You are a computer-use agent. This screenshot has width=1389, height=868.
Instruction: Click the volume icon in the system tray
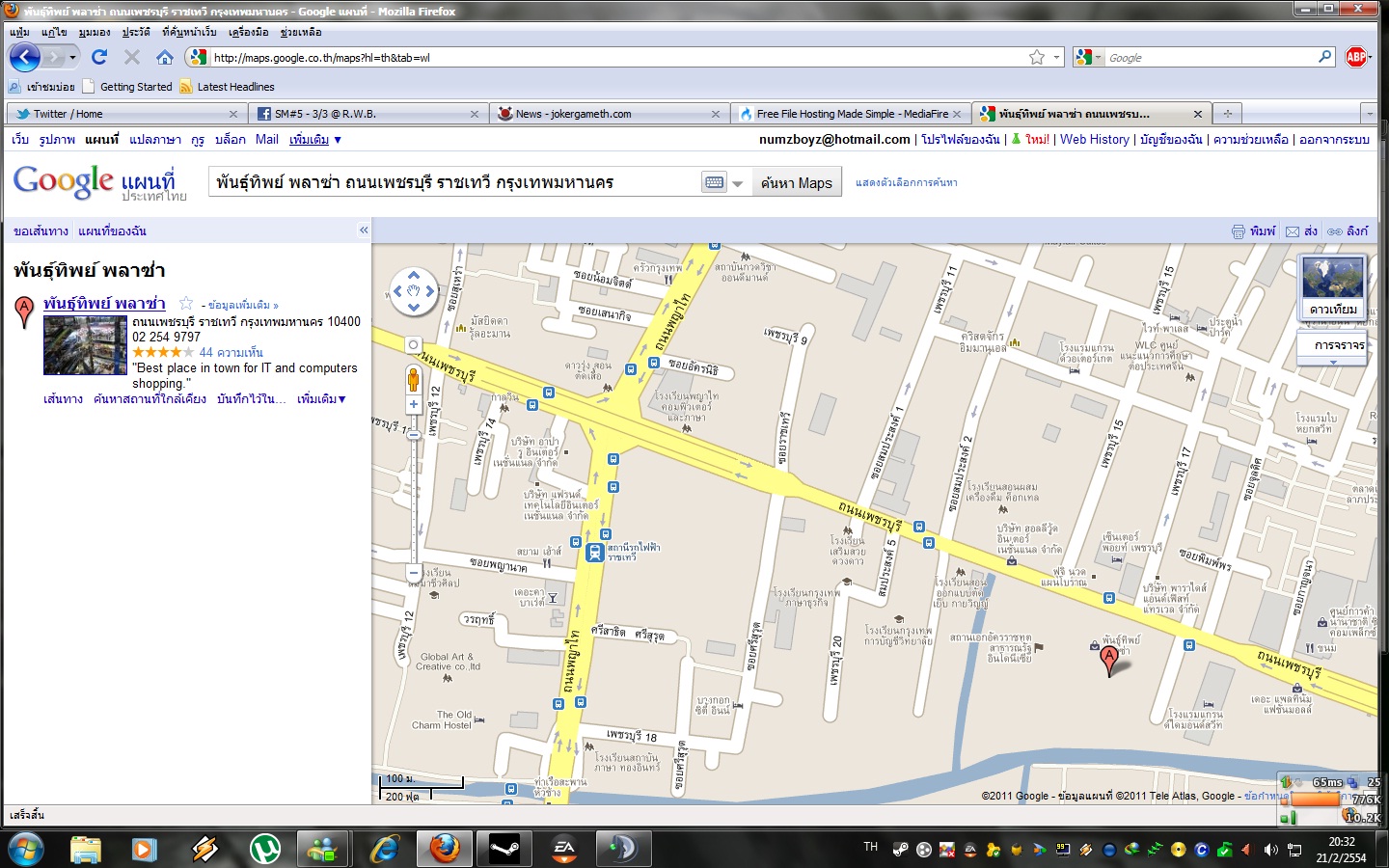[1270, 850]
